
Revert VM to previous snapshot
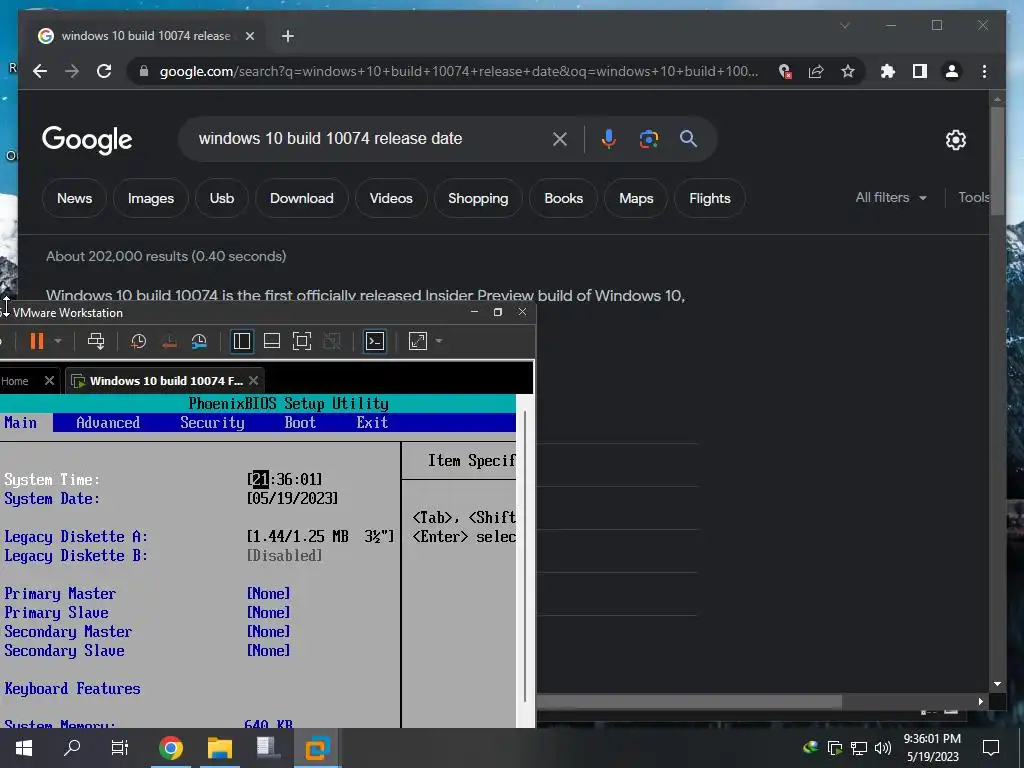[169, 341]
